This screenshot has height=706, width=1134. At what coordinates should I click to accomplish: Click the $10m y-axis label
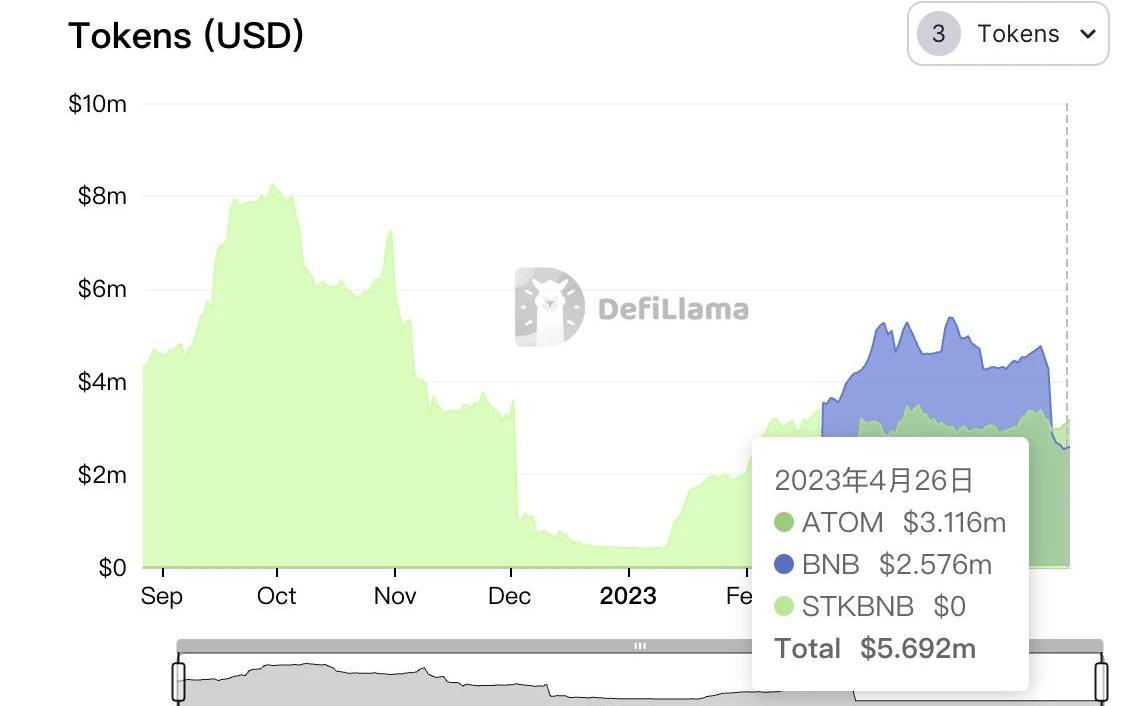coord(98,104)
